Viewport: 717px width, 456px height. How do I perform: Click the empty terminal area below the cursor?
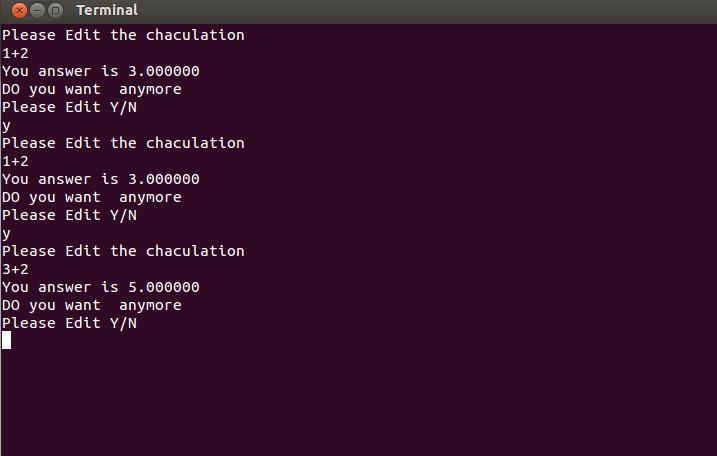358,402
